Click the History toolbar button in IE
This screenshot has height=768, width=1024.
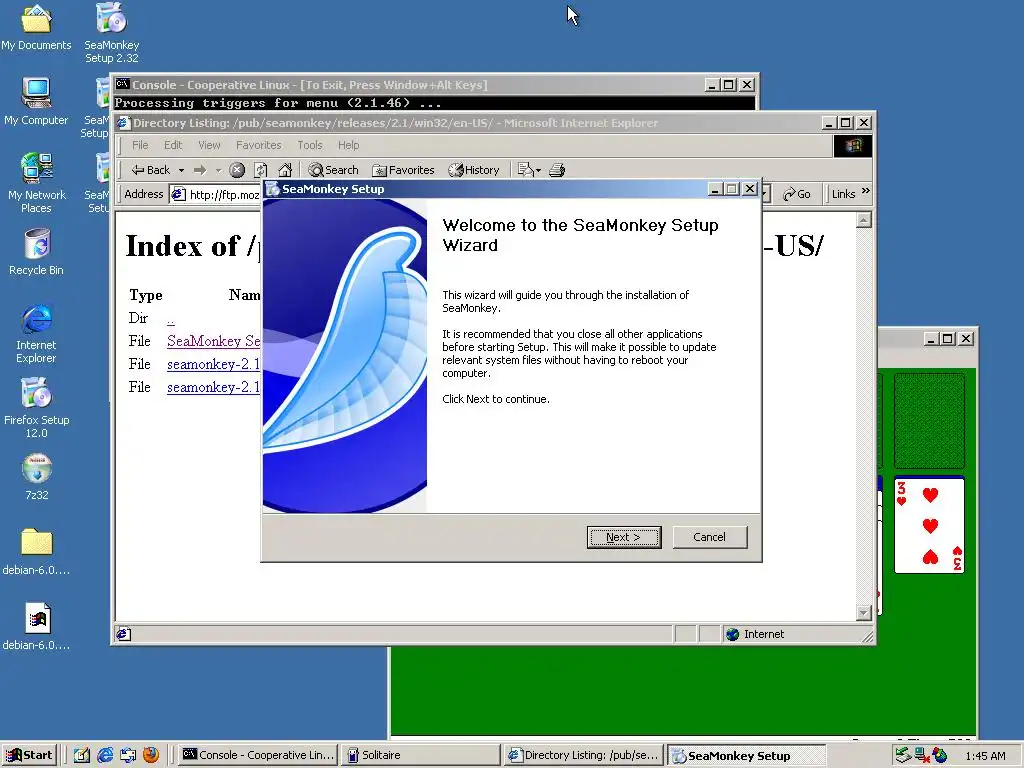[473, 170]
